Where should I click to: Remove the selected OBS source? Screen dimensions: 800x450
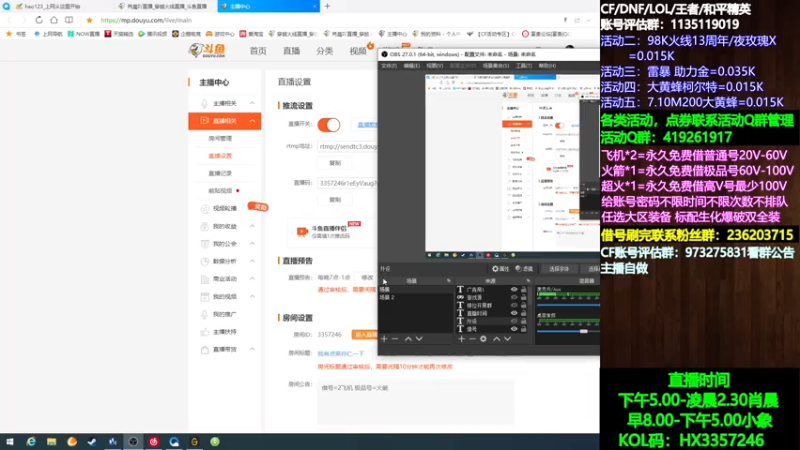click(x=472, y=339)
